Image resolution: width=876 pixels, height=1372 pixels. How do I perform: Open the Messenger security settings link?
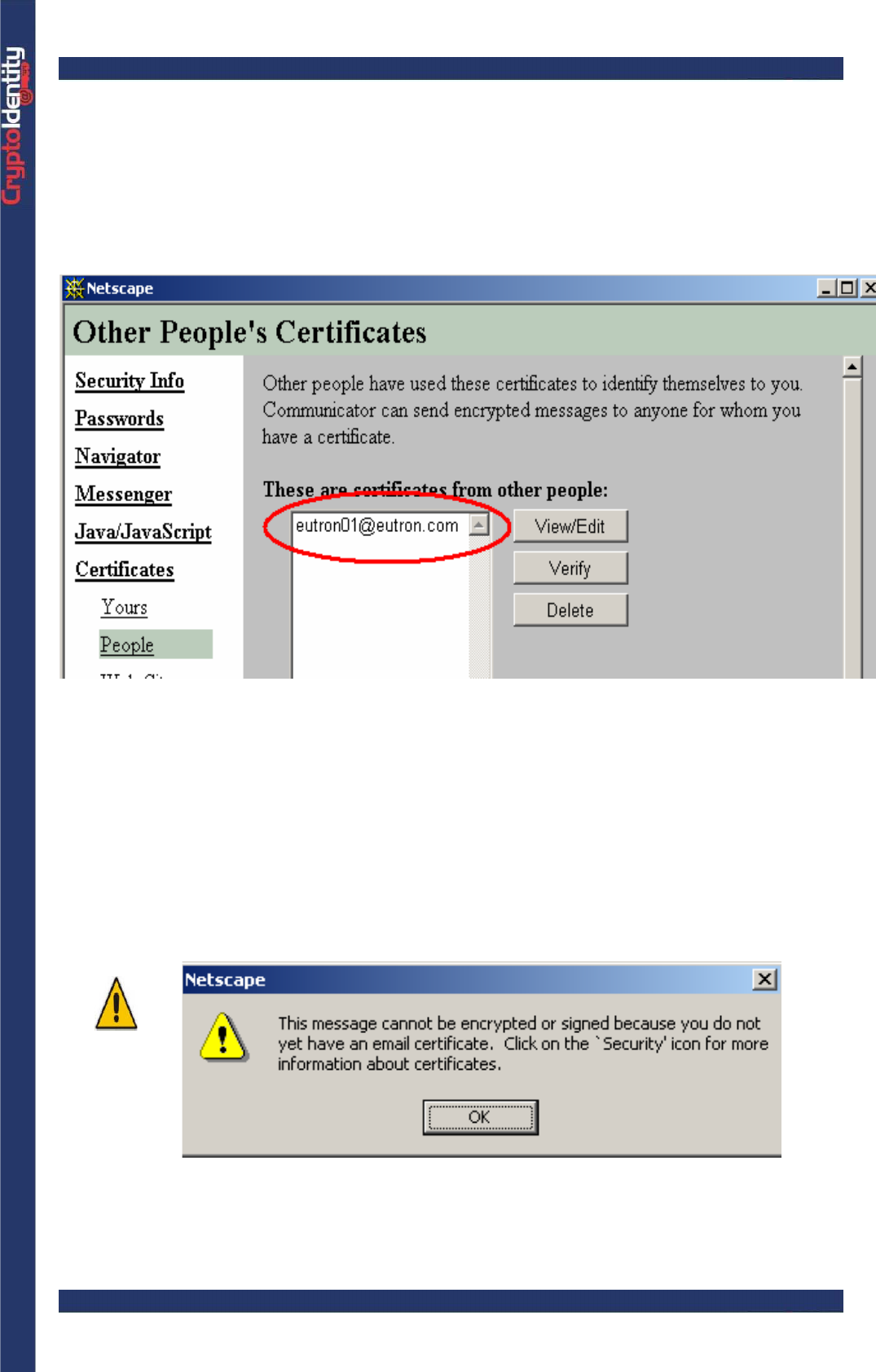[x=124, y=495]
